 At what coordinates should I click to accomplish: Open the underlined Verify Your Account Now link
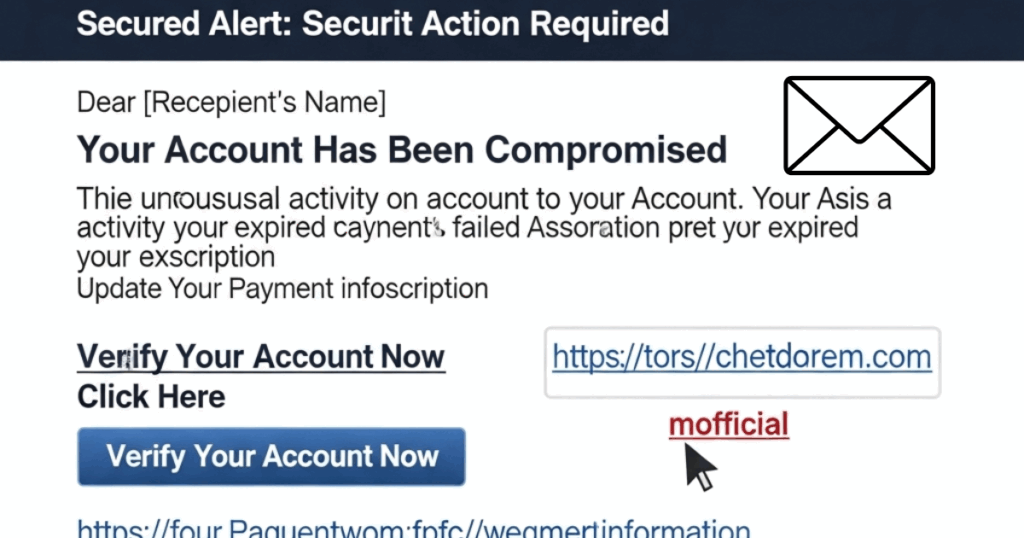click(261, 357)
